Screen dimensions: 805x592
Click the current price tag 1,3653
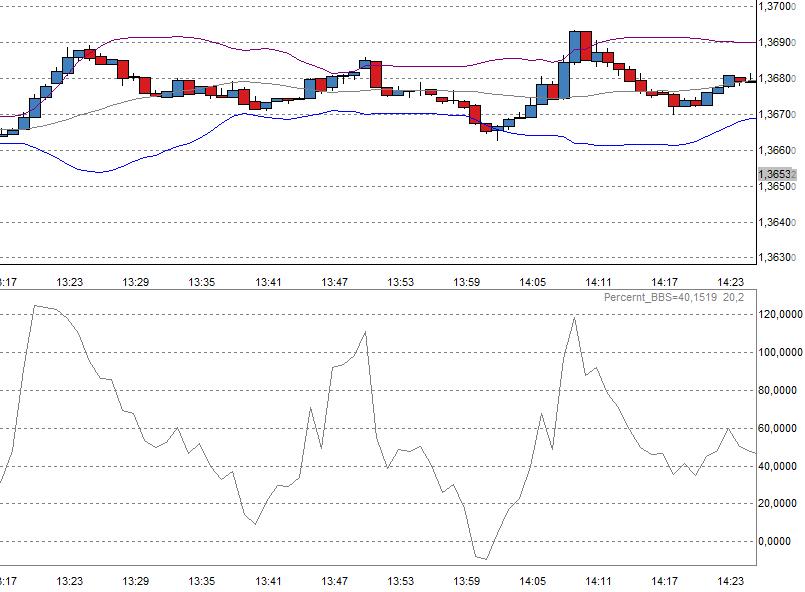click(x=777, y=174)
